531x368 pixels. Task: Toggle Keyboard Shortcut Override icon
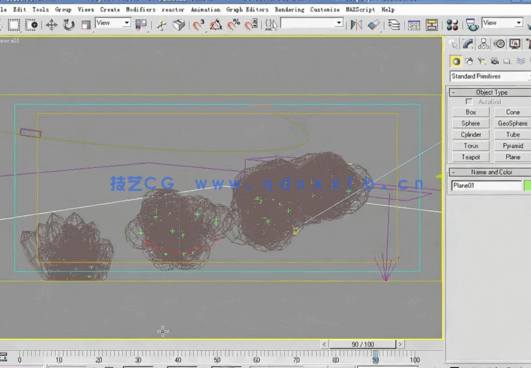point(179,25)
